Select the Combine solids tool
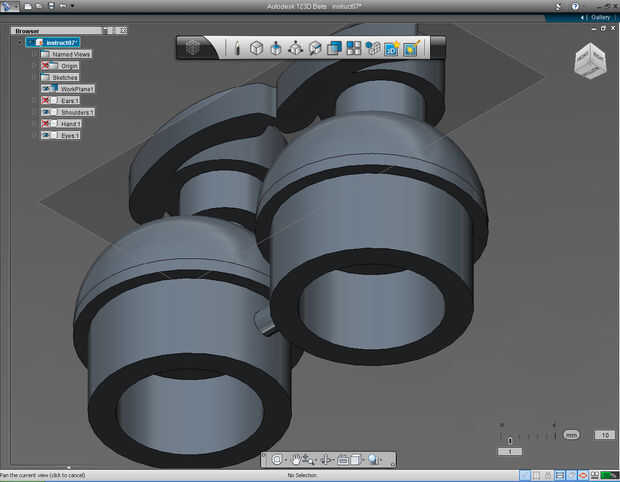This screenshot has width=620, height=482. (335, 48)
